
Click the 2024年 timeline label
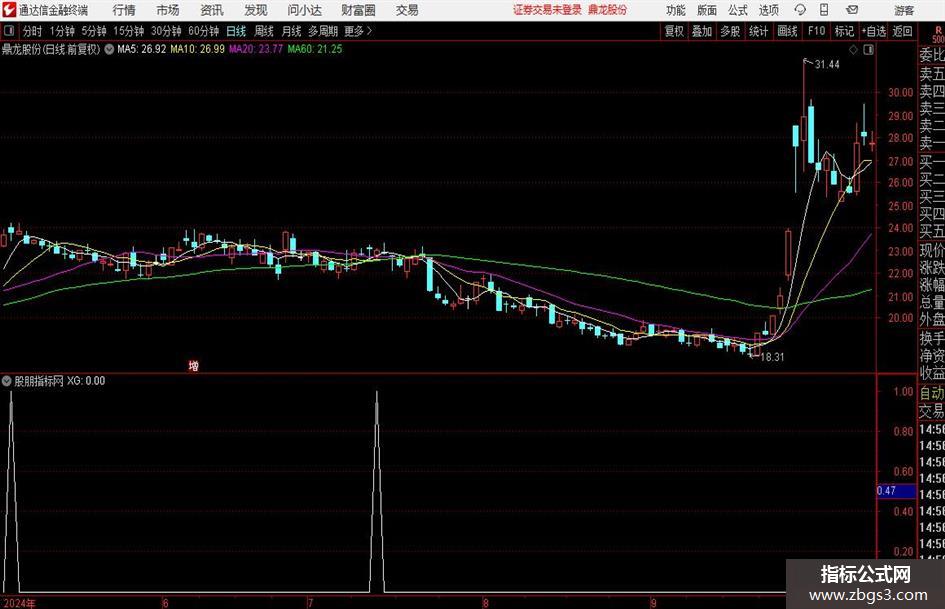(19, 603)
